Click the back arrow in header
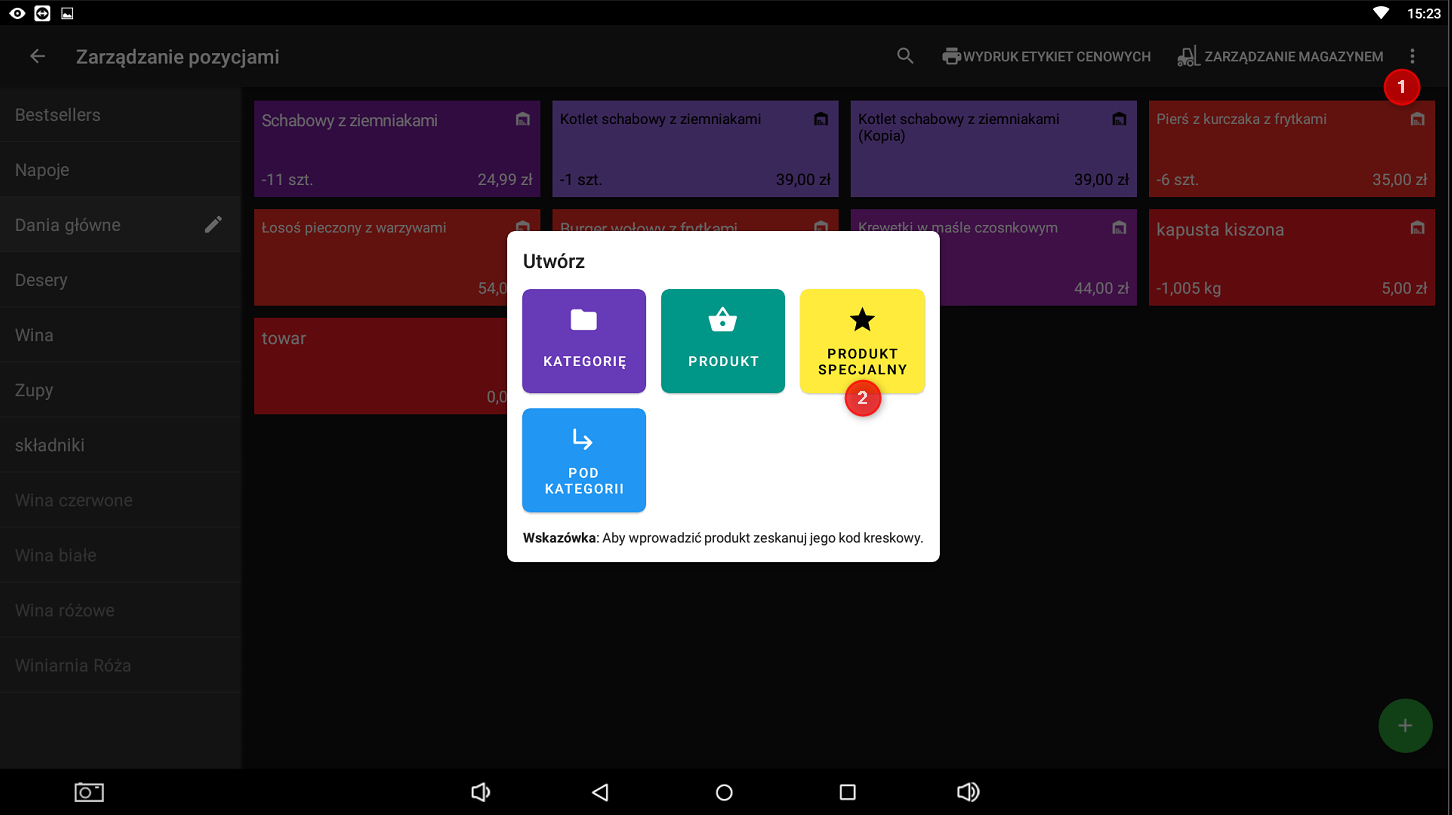Screen dimensions: 1452x815 [38, 57]
